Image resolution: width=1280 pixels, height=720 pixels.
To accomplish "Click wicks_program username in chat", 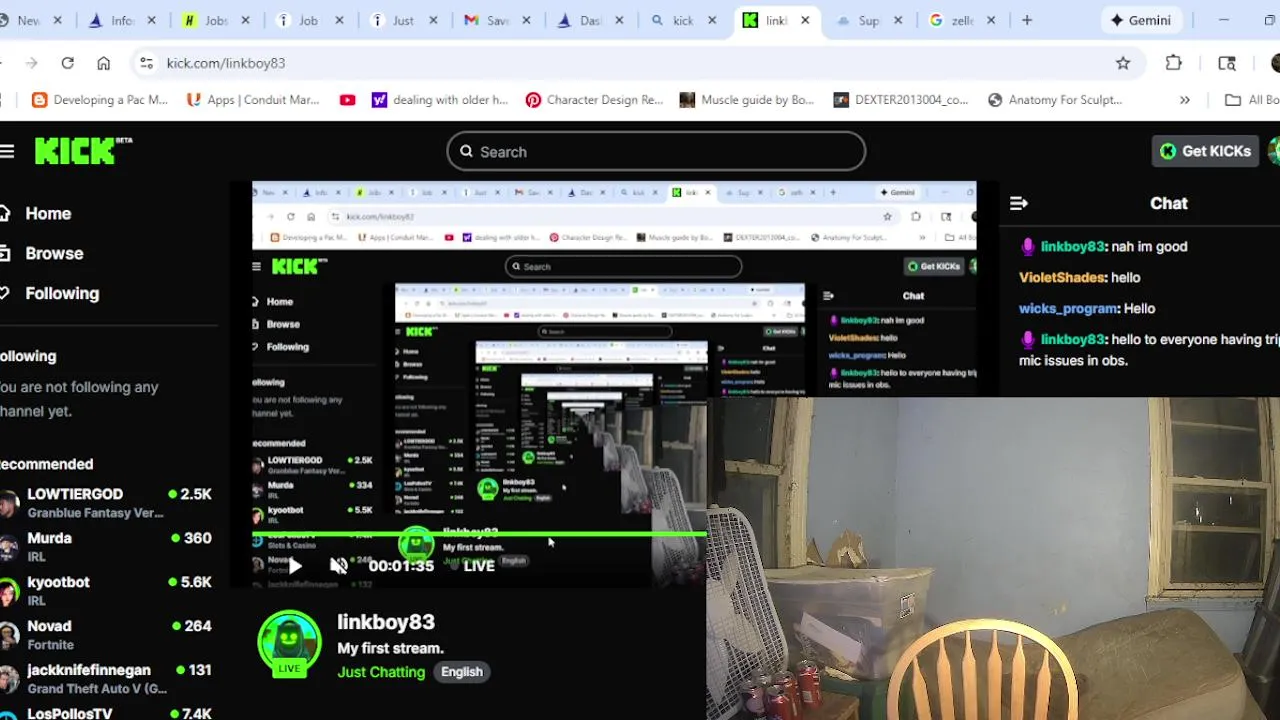I will click(x=1069, y=308).
